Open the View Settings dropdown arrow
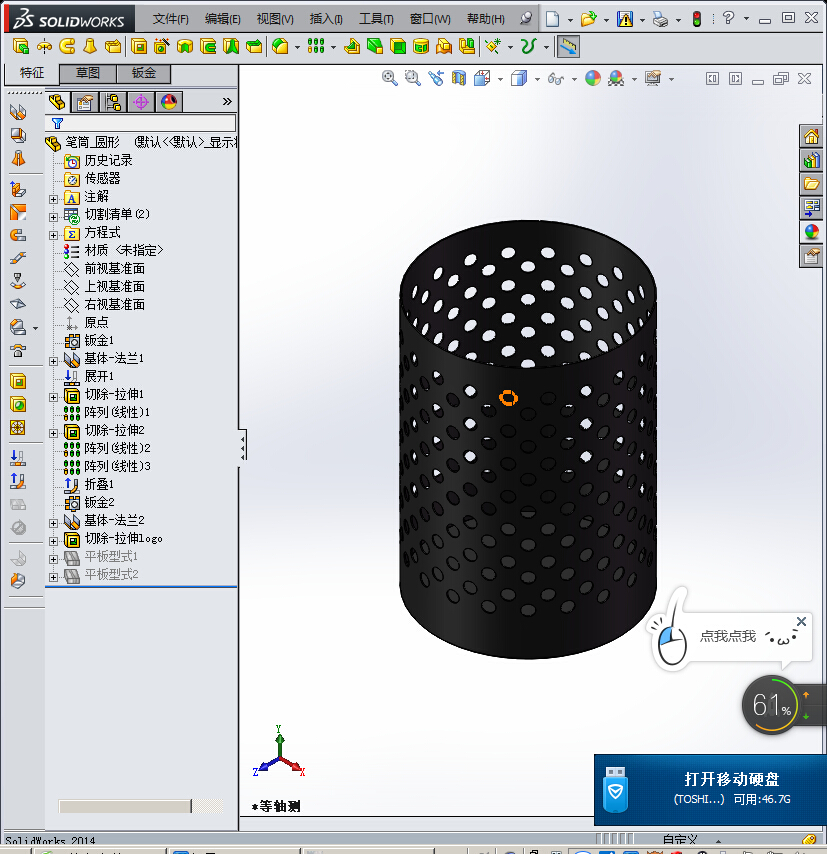 (x=671, y=80)
